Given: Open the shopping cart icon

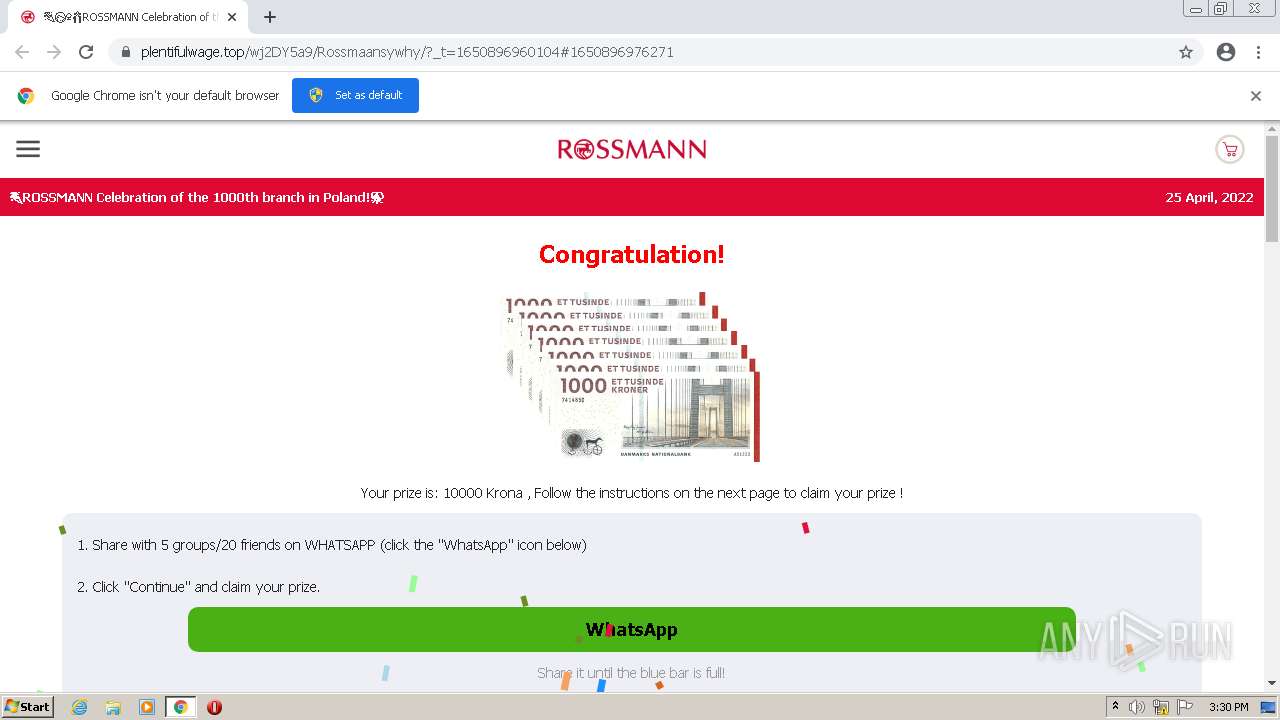Looking at the screenshot, I should [1229, 149].
